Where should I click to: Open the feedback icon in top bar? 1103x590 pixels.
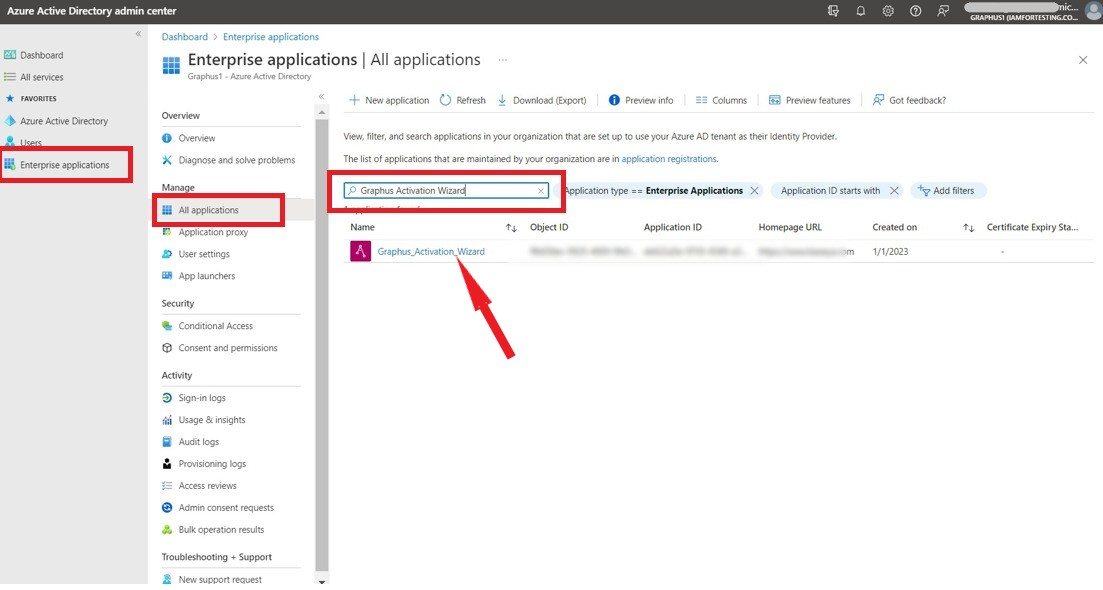tap(943, 11)
